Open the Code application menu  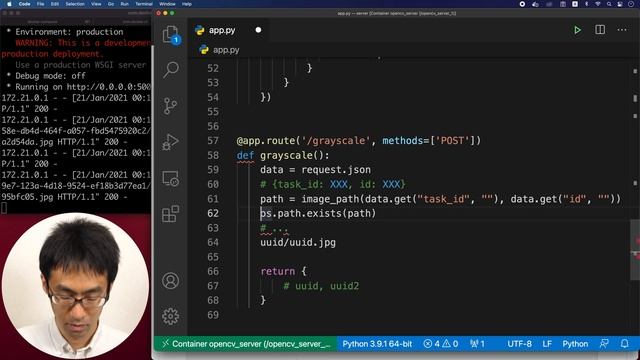[x=24, y=4]
